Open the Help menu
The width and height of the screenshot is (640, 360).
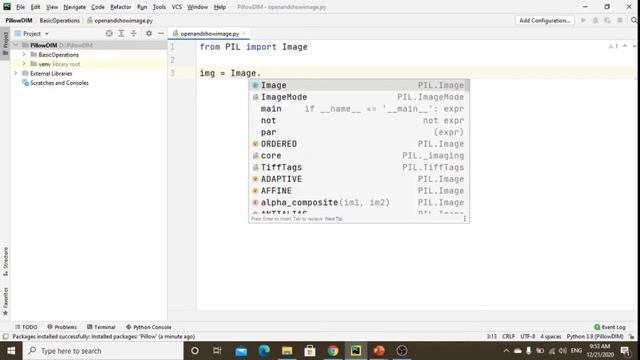(220, 7)
